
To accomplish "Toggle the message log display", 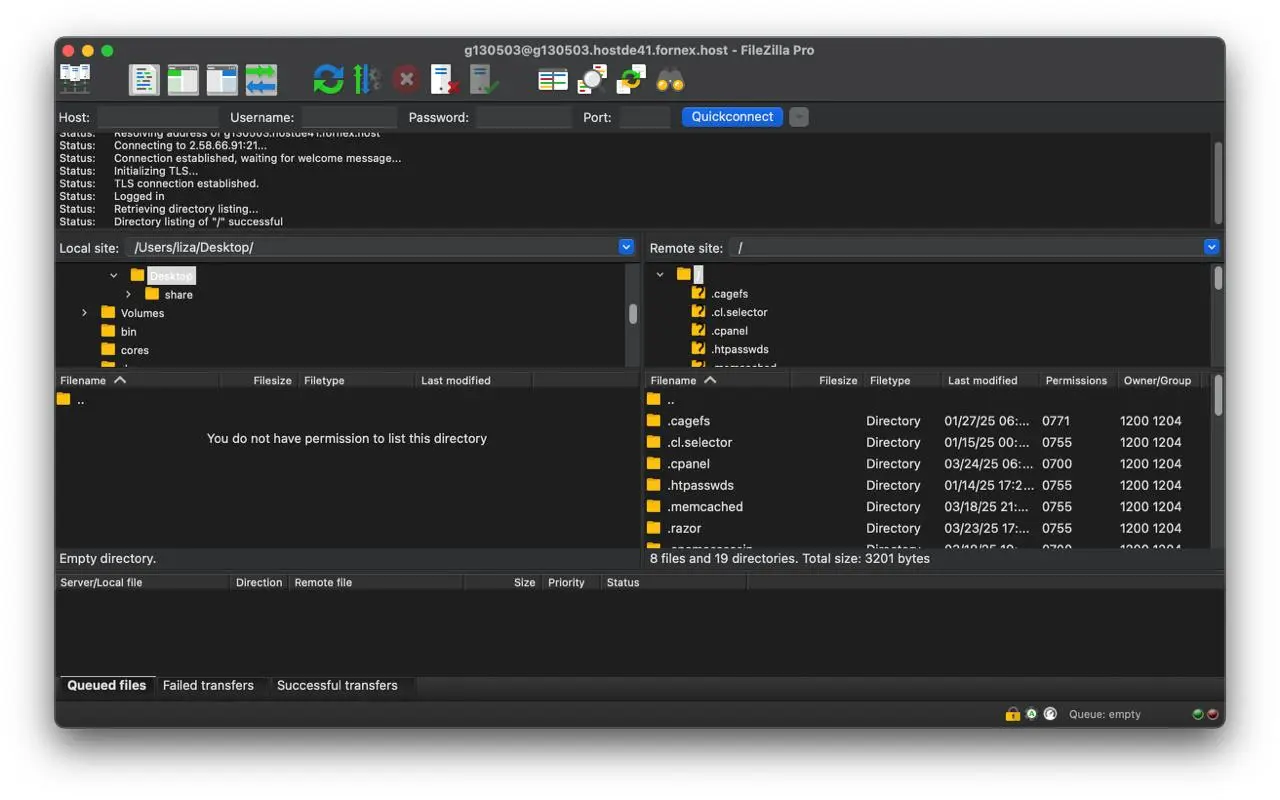I will (144, 79).
